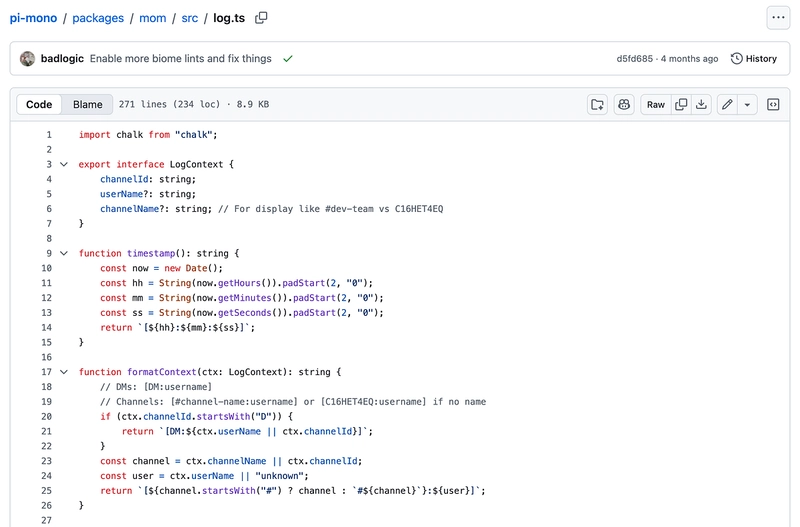Collapse the formatContext function block

64,372
